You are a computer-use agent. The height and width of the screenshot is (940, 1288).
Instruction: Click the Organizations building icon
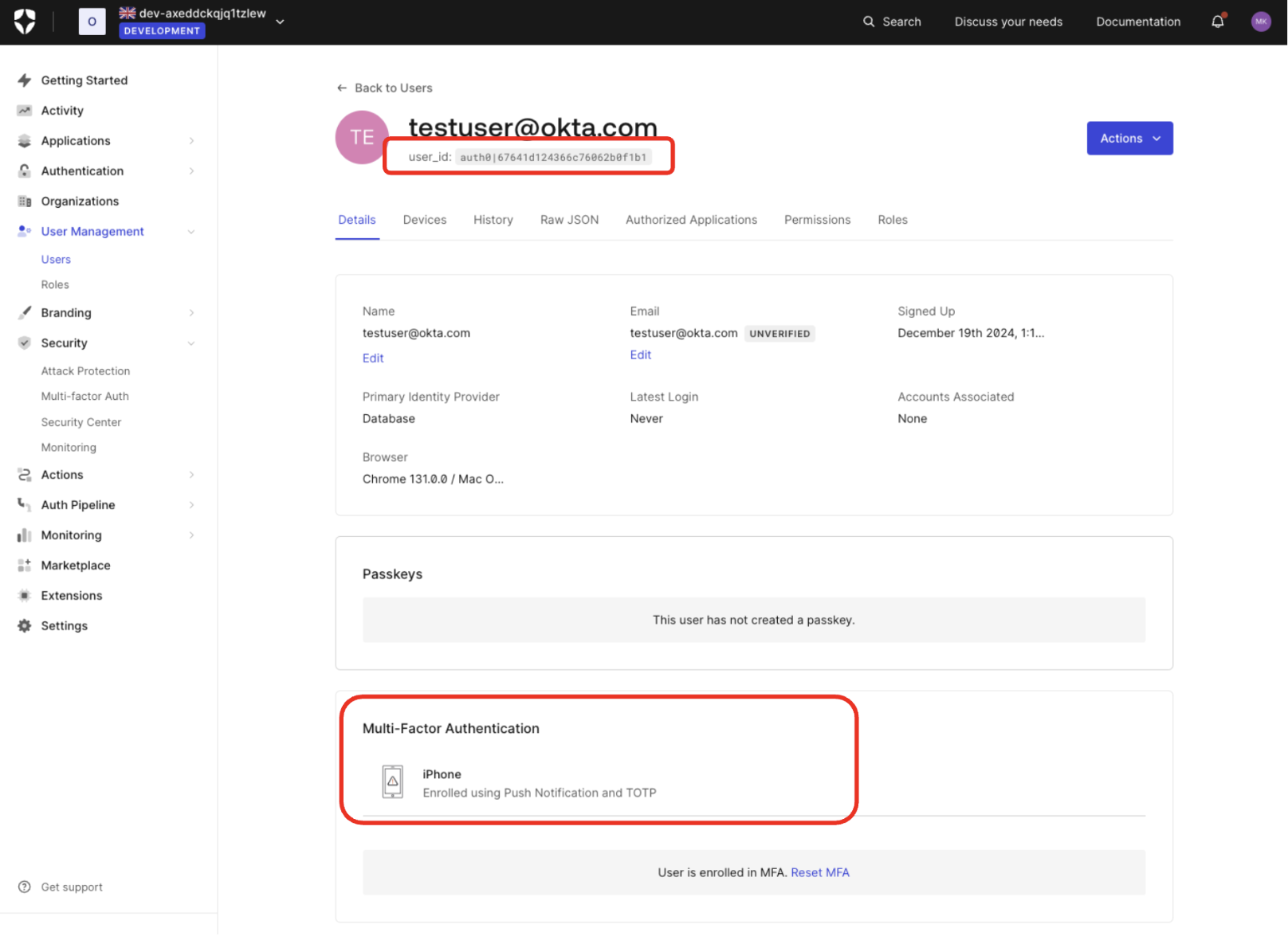[x=25, y=202]
